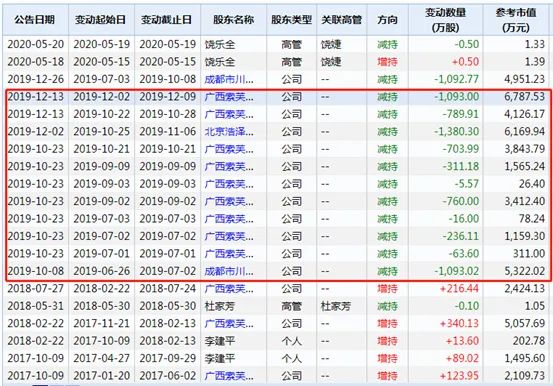Select market value 202.78

coord(529,341)
